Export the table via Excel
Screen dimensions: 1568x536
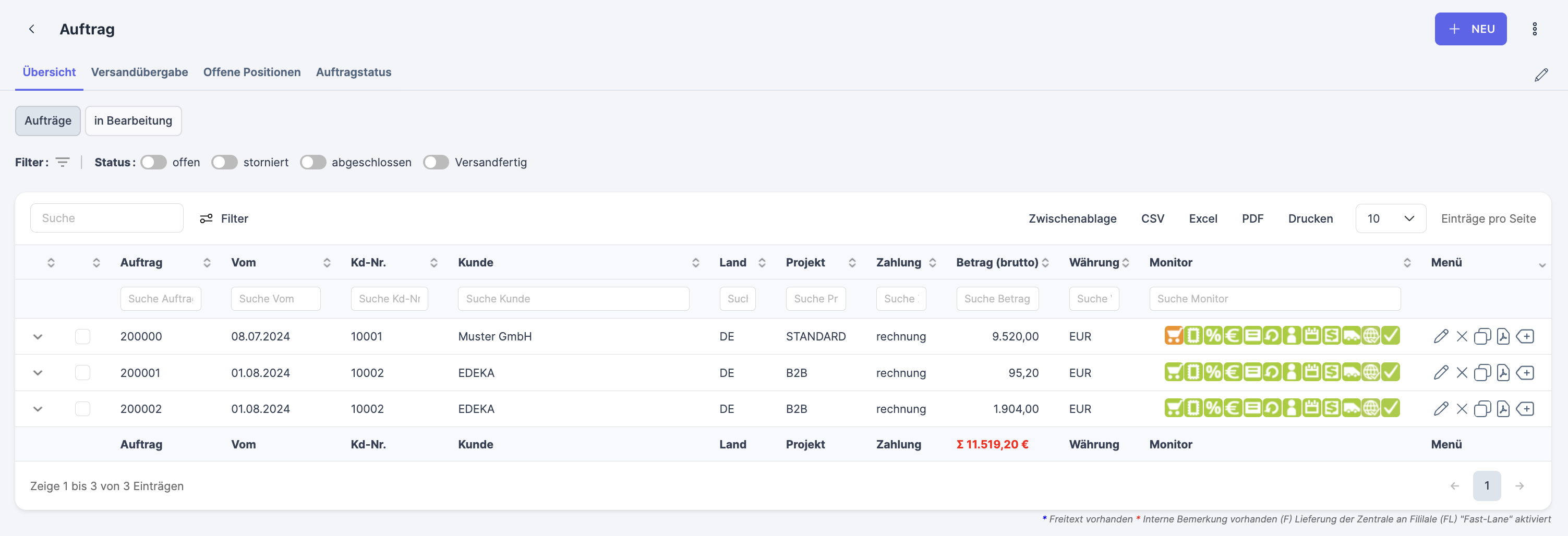pyautogui.click(x=1203, y=218)
